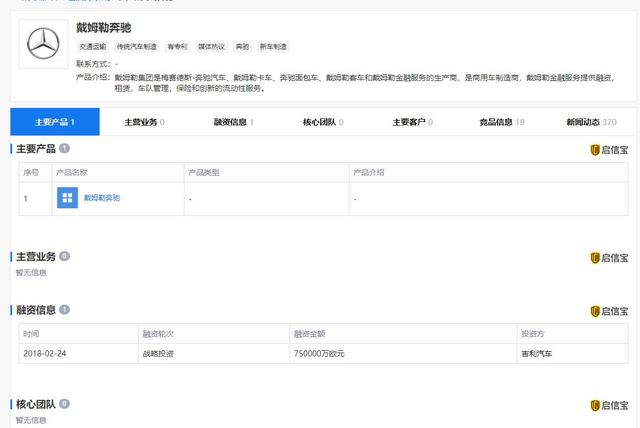
Task: Open the 新闻动态 tab
Action: (x=591, y=122)
